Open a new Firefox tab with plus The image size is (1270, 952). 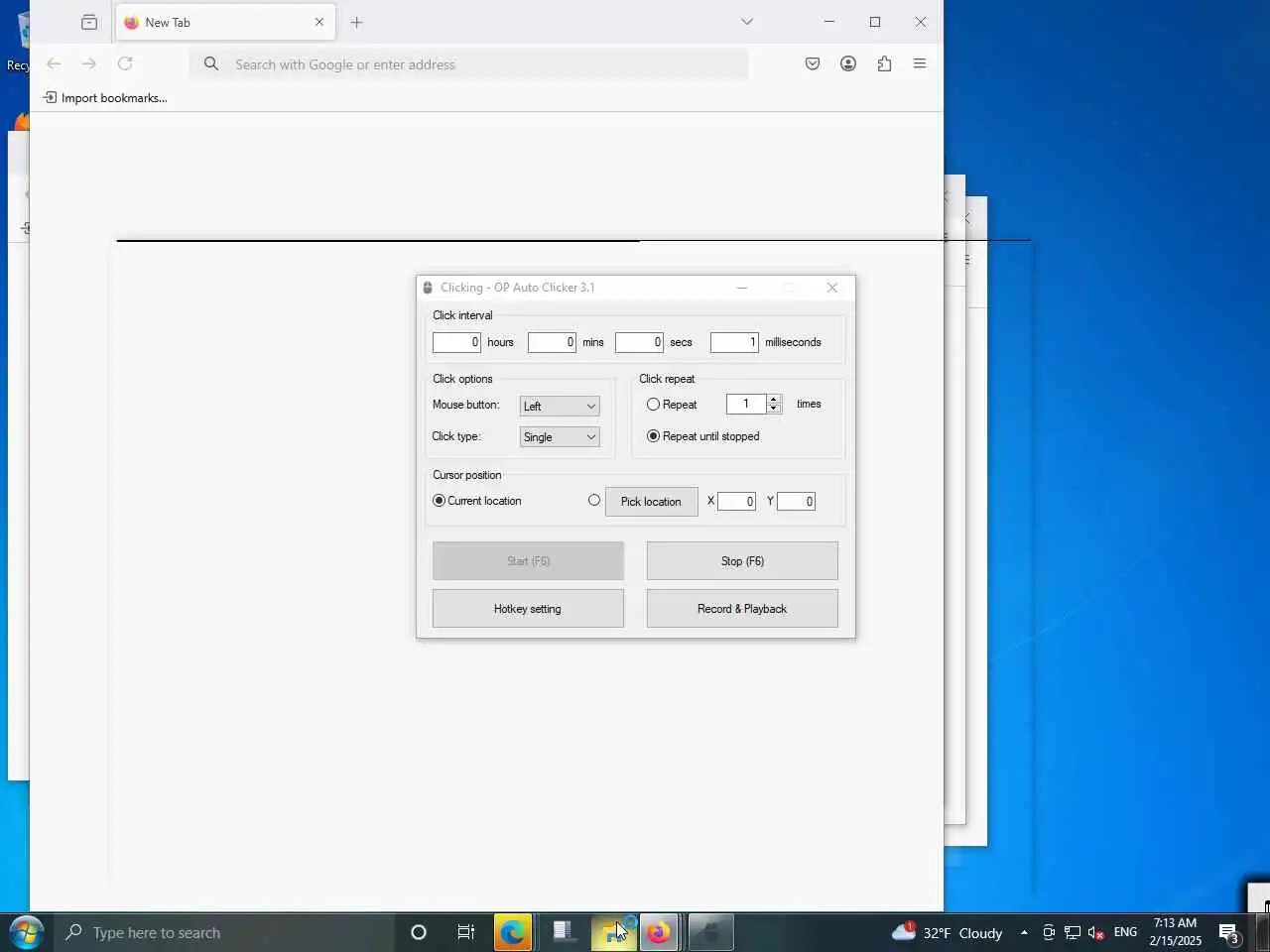[x=357, y=22]
